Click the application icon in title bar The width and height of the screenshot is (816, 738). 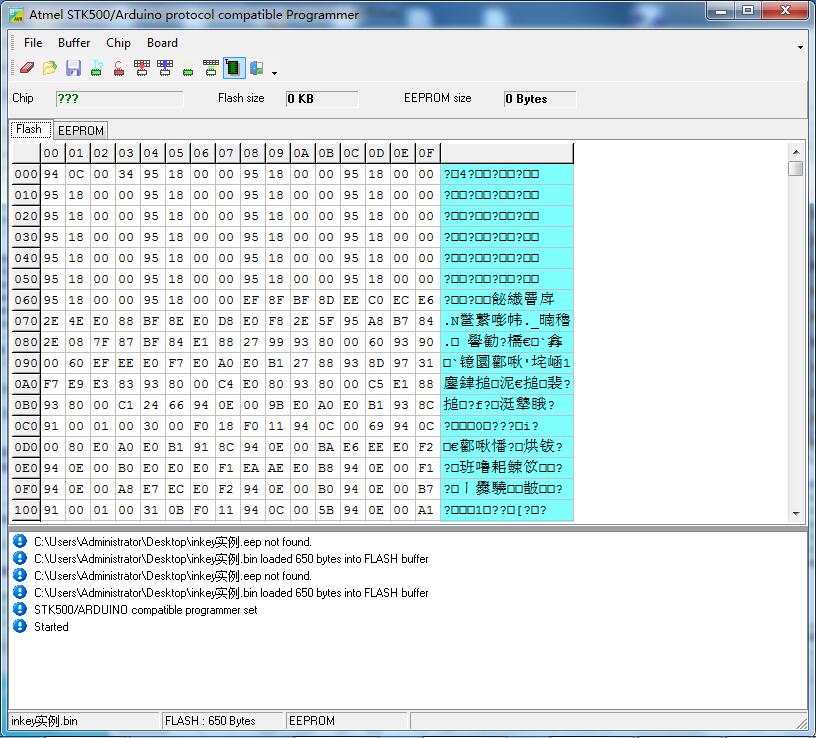(17, 15)
